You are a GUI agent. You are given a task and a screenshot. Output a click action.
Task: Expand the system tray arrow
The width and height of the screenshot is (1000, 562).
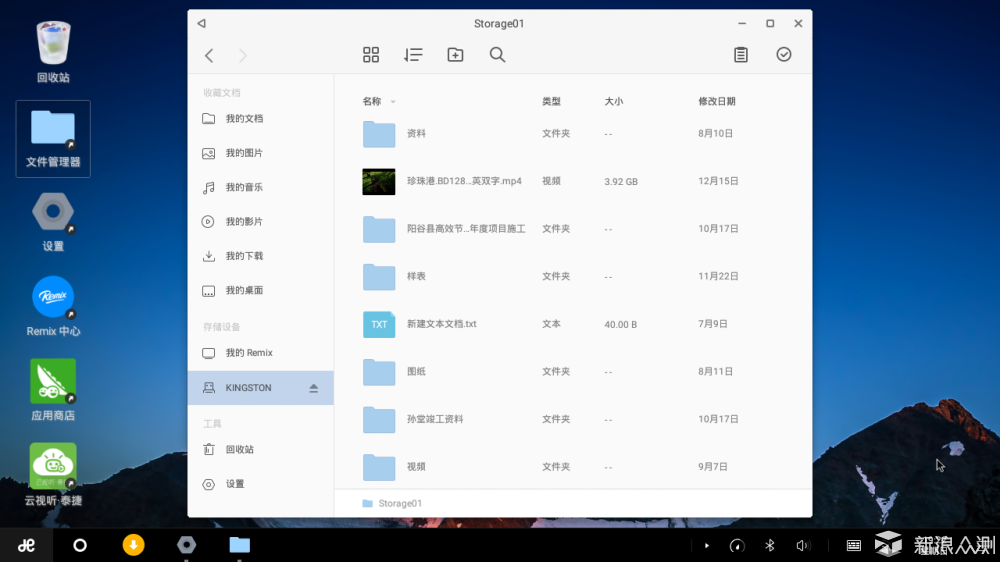coord(707,545)
